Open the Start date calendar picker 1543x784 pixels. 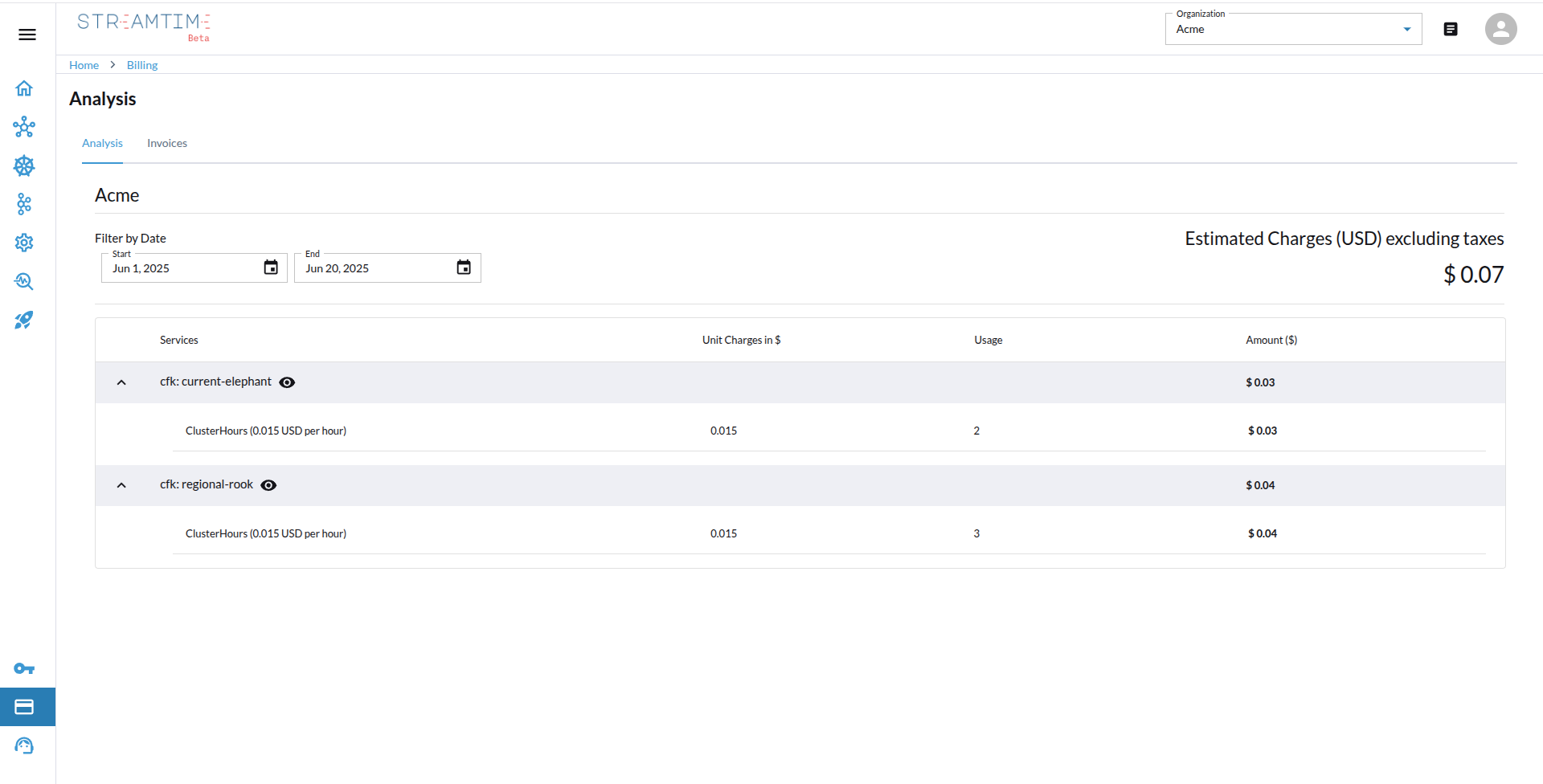271,267
